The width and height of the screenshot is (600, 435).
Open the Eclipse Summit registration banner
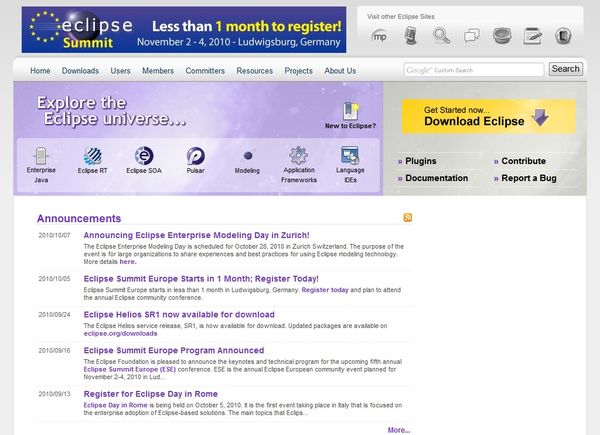(x=184, y=30)
